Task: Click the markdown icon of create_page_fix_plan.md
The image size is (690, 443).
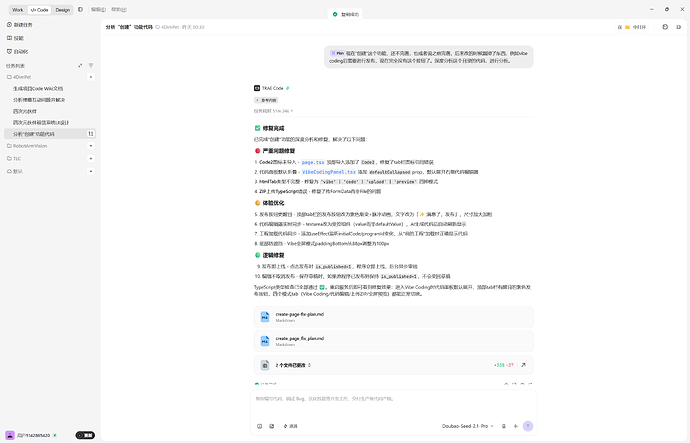Action: [264, 341]
